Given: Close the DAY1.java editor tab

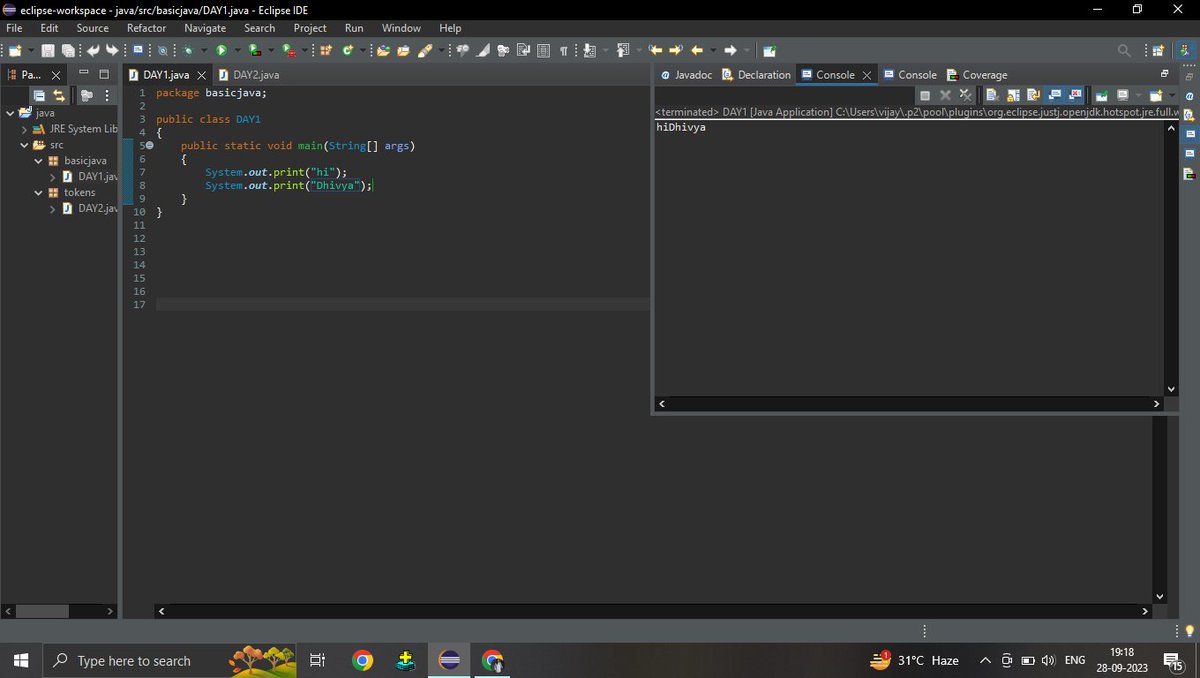Looking at the screenshot, I should pyautogui.click(x=201, y=75).
